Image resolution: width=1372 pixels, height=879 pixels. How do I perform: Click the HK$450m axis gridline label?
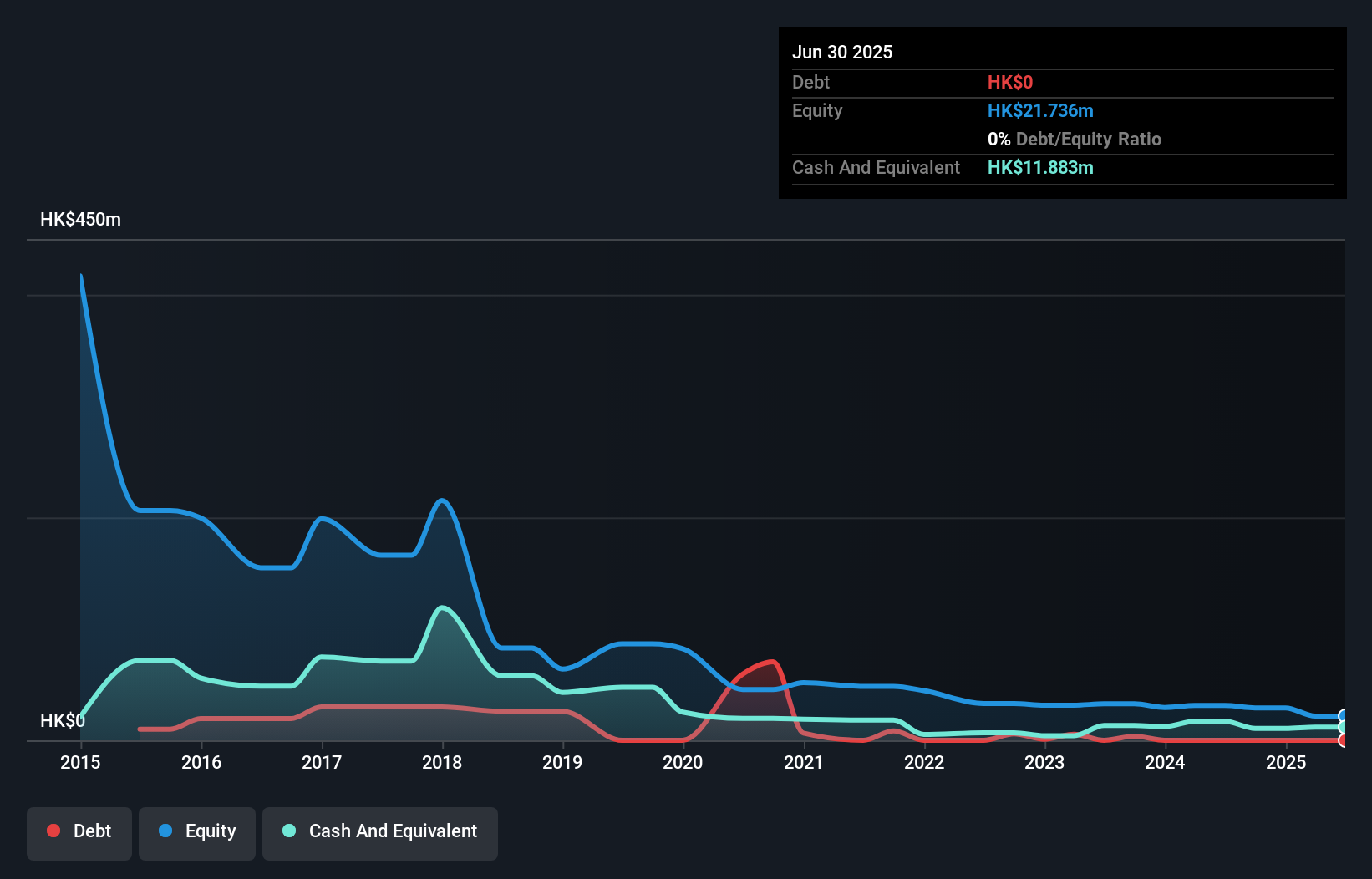79,219
